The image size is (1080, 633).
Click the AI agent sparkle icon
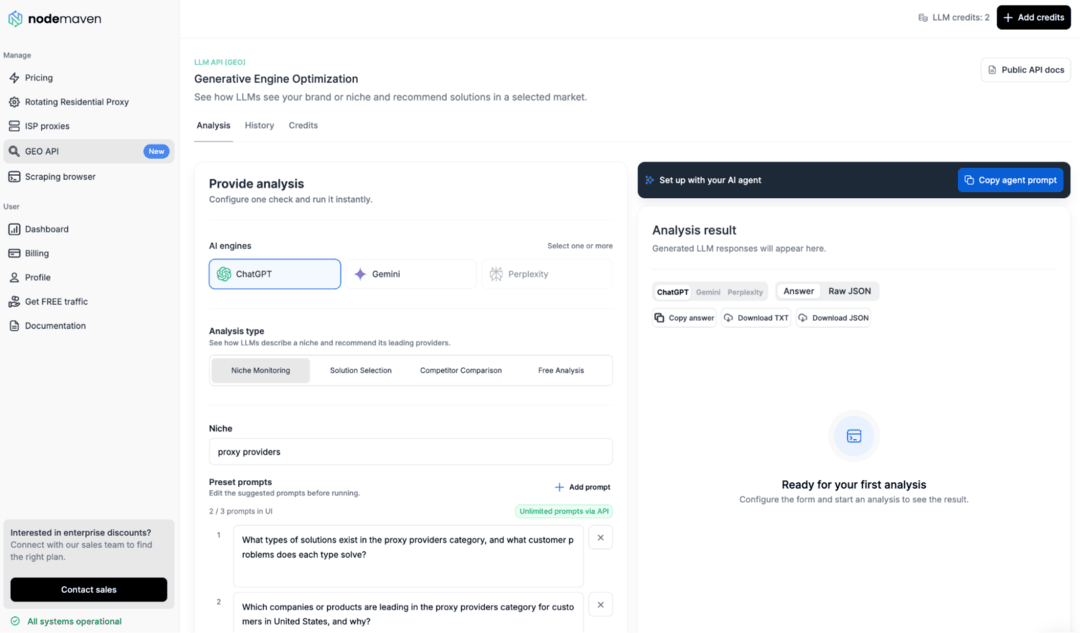click(650, 180)
